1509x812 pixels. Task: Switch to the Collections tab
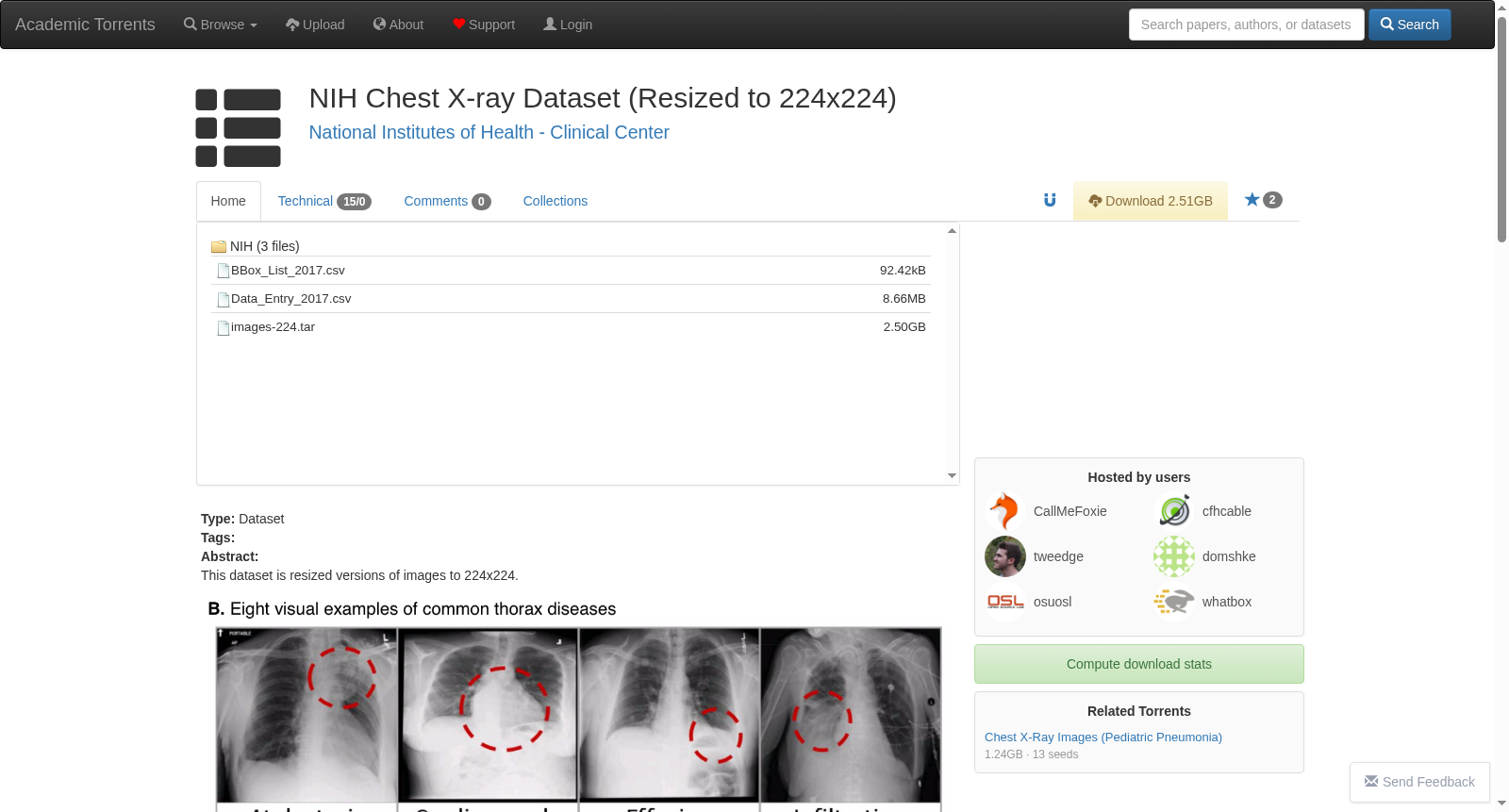tap(556, 201)
